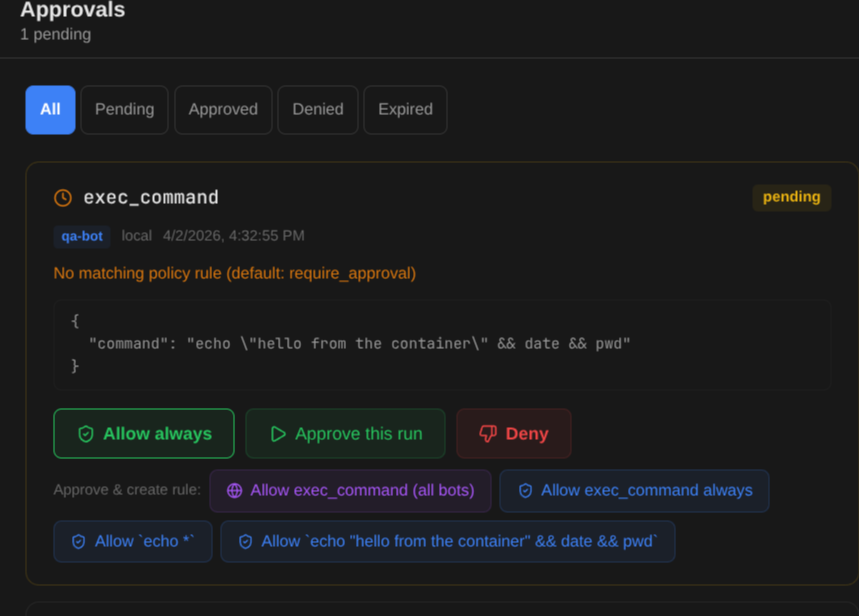The image size is (859, 616).
Task: Switch to the Approved filter tab
Action: tap(223, 109)
